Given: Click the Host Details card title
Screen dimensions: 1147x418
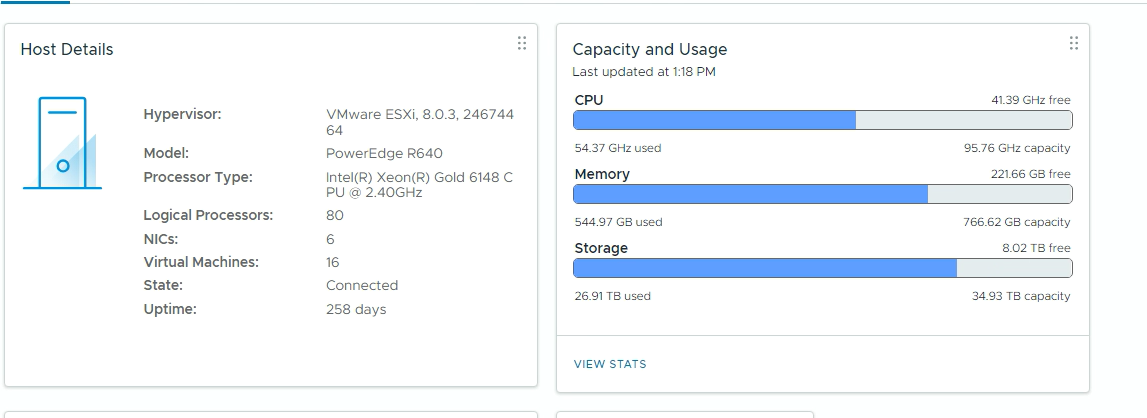Looking at the screenshot, I should [67, 50].
